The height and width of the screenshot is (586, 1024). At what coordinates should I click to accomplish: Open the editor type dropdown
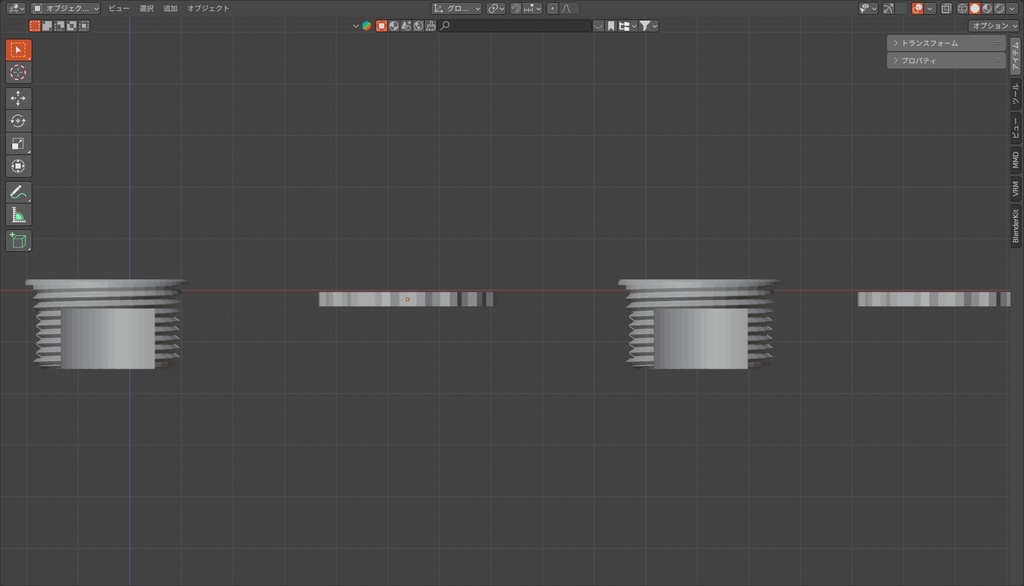(16, 8)
